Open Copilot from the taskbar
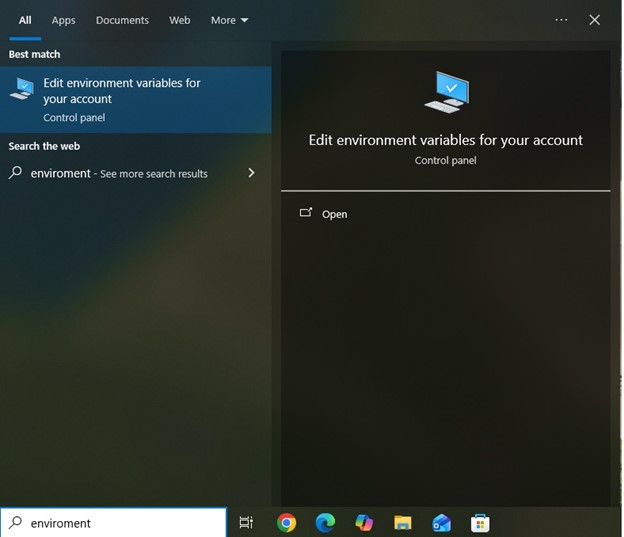The height and width of the screenshot is (537, 624). click(364, 523)
